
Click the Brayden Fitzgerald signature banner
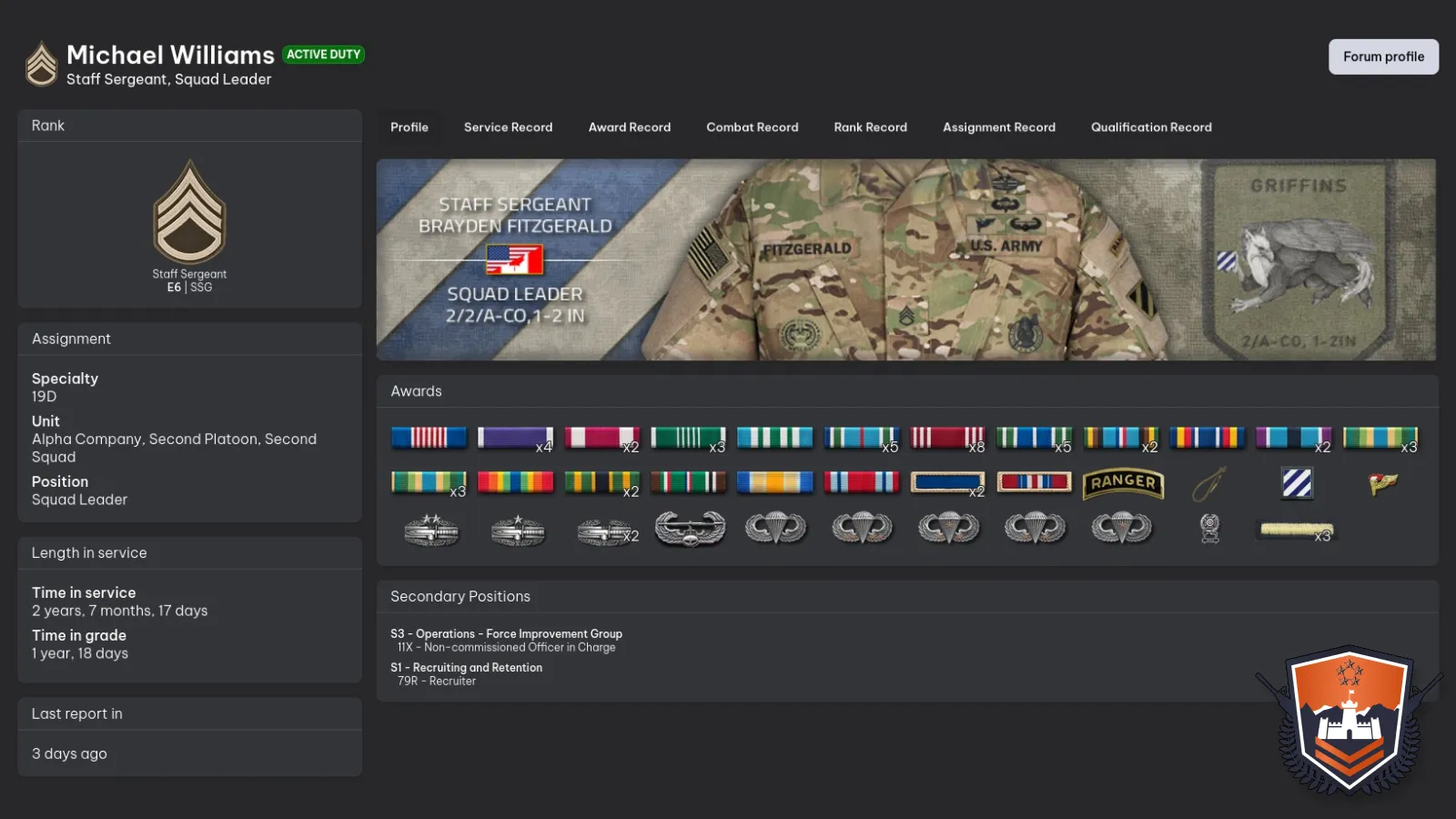coord(905,259)
